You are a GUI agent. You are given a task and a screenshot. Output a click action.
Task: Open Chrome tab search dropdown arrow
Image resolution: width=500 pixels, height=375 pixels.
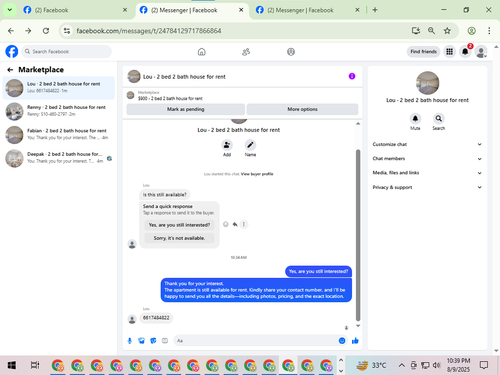click(x=10, y=10)
